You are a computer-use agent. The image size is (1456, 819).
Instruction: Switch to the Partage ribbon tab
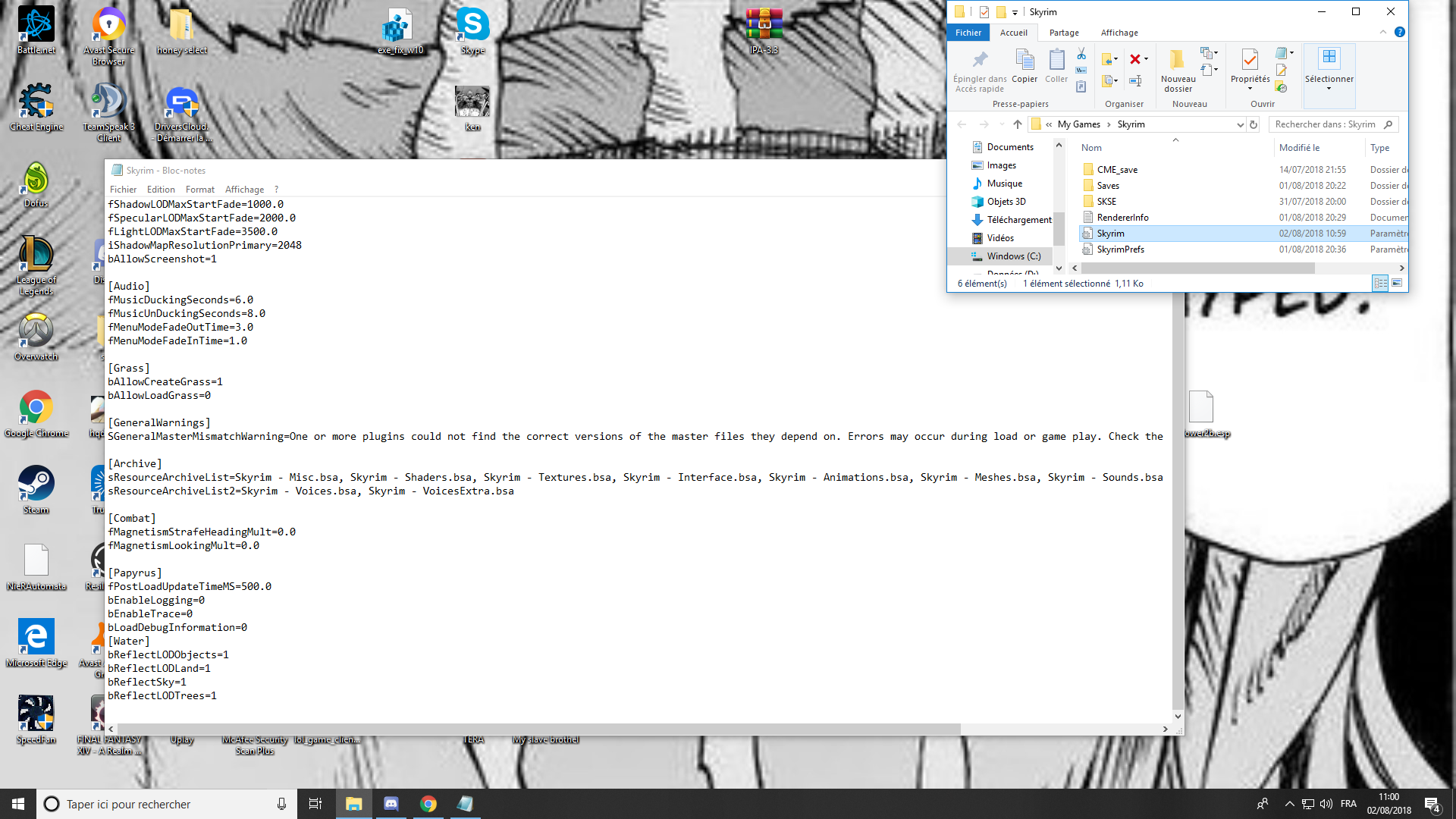tap(1064, 33)
